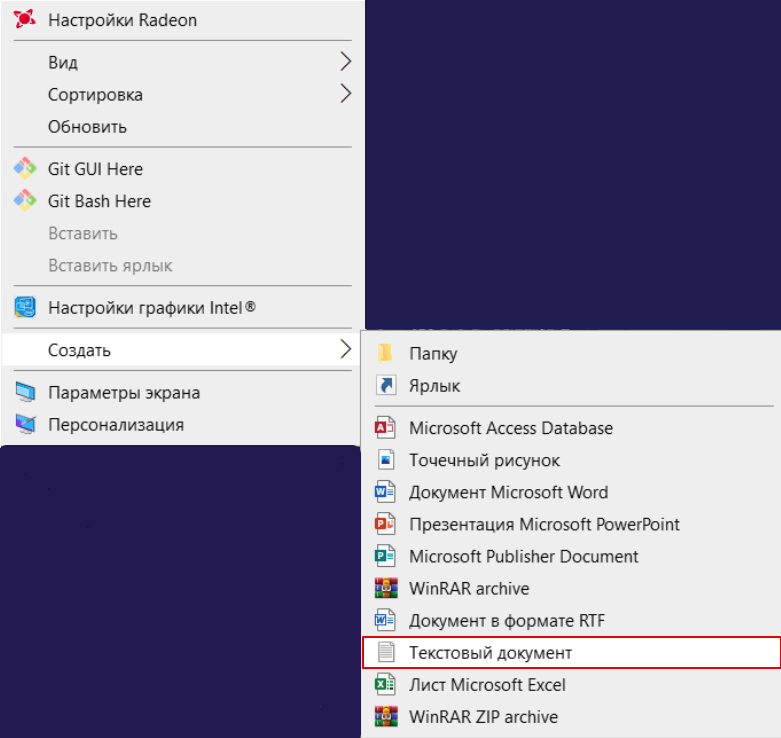This screenshot has height=738, width=781.
Task: Click the Word document icon
Action: (x=386, y=492)
